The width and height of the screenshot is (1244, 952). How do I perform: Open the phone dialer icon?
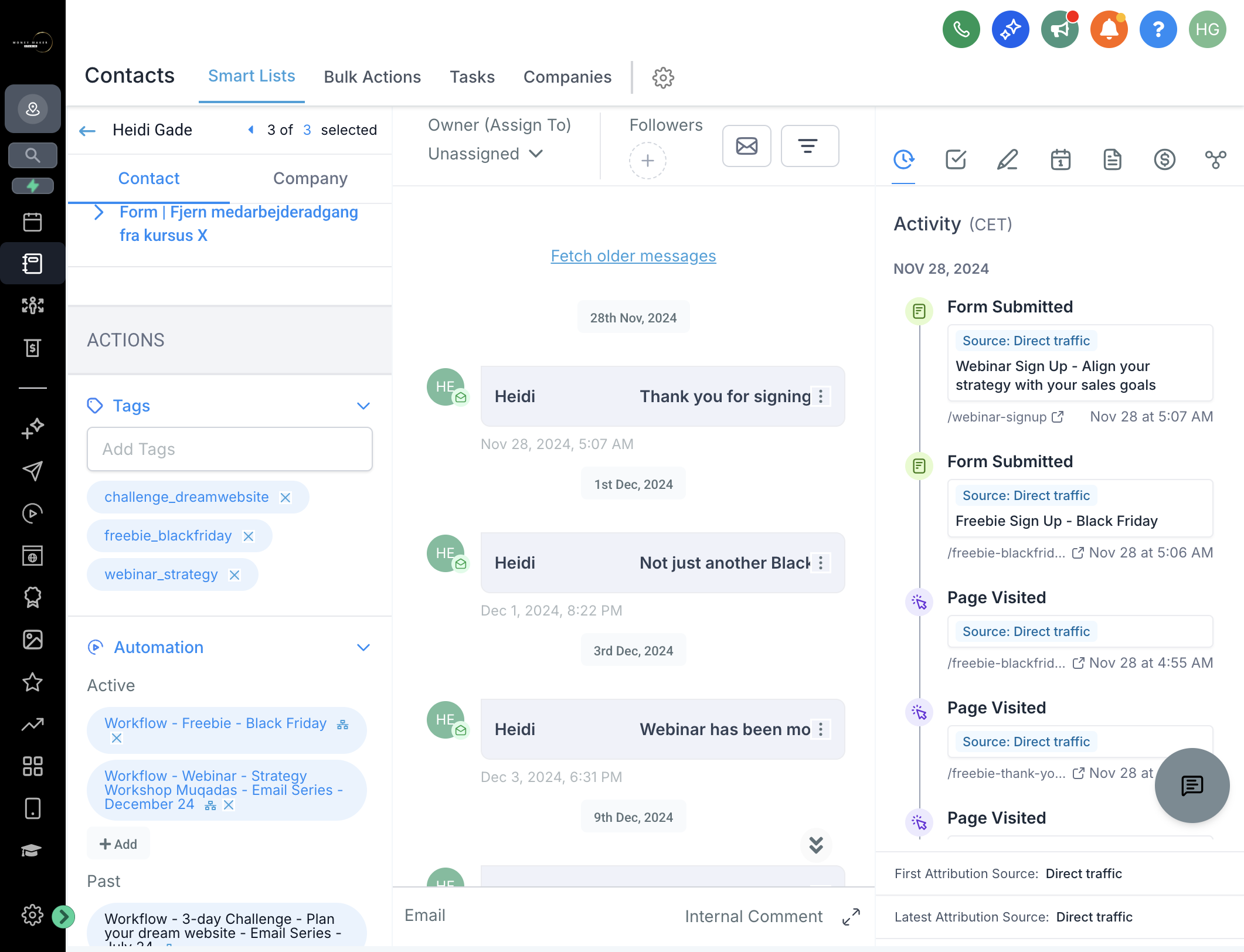click(x=961, y=29)
